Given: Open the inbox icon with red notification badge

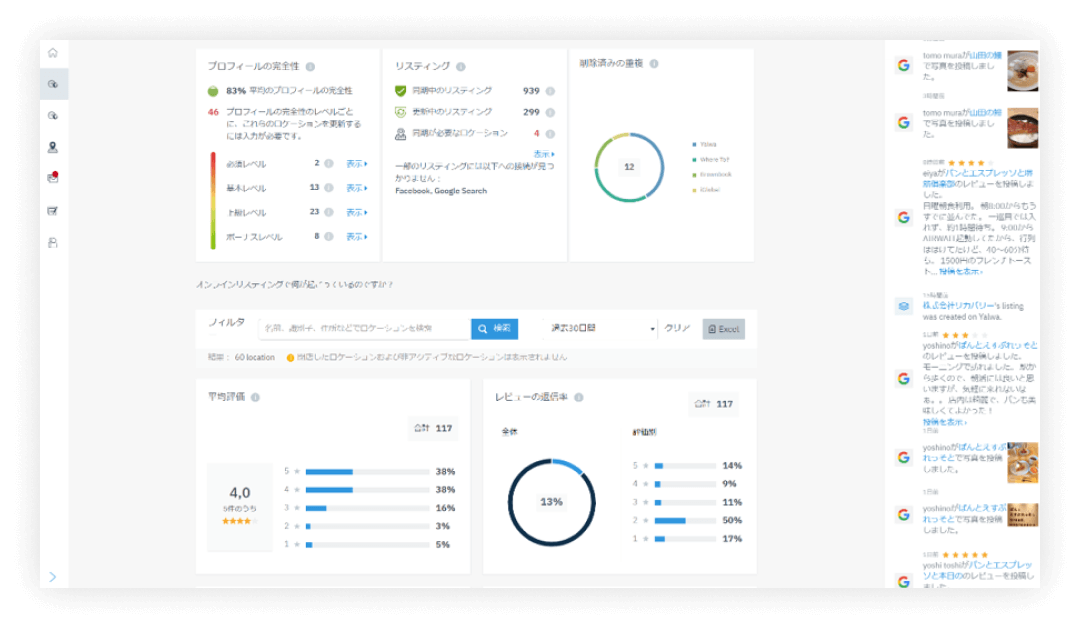Looking at the screenshot, I should (54, 179).
